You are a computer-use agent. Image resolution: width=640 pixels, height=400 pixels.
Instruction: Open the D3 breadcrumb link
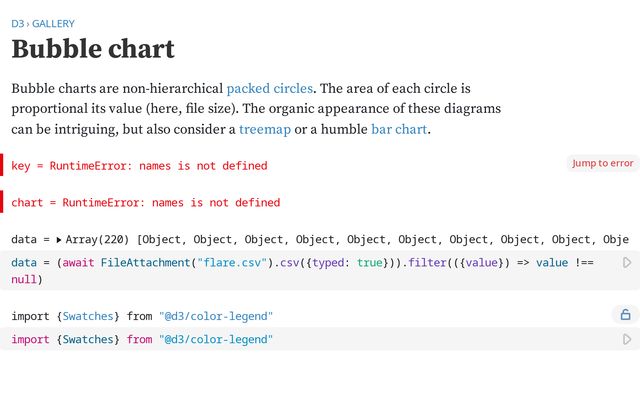18,23
